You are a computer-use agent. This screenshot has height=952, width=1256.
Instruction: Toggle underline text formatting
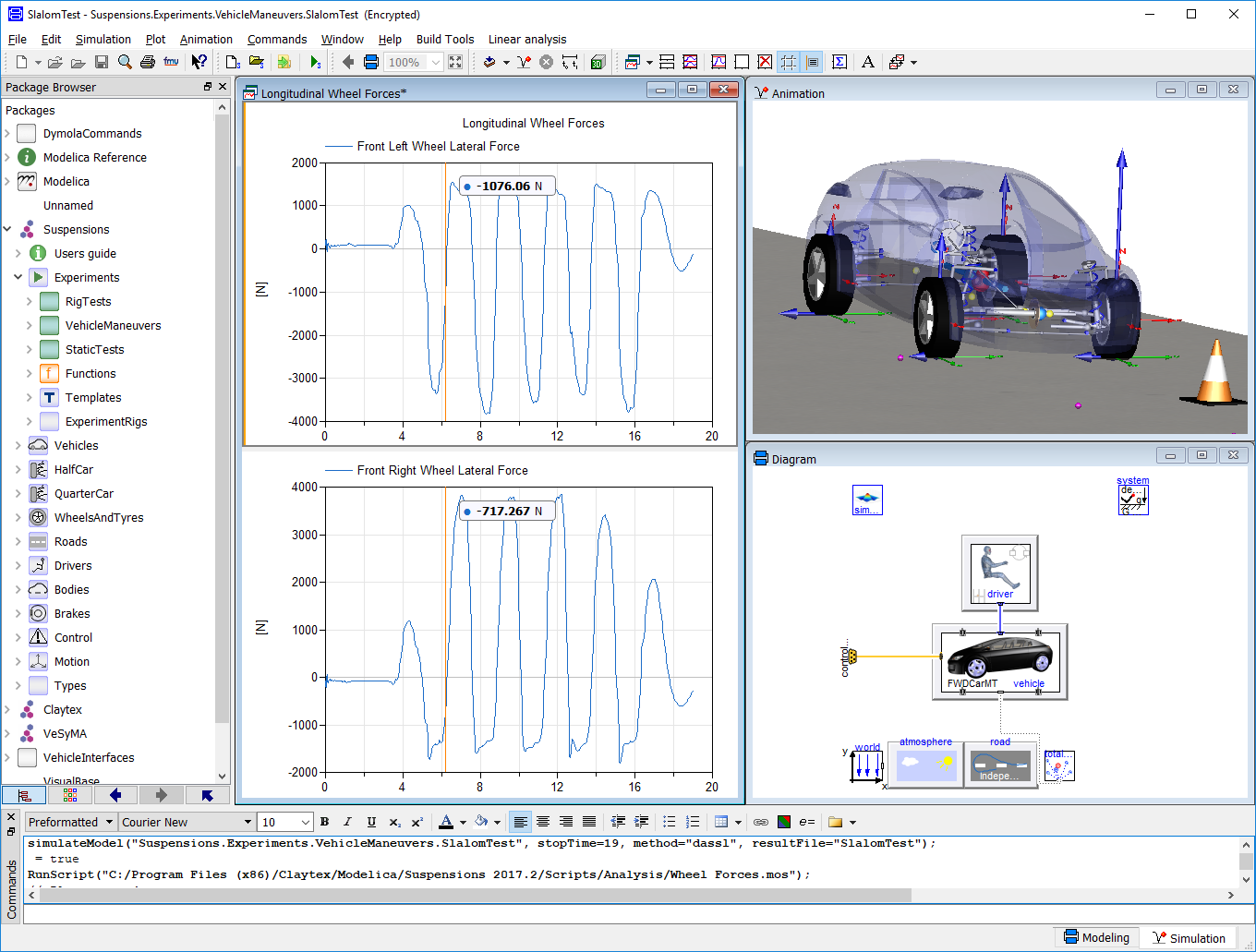point(371,822)
